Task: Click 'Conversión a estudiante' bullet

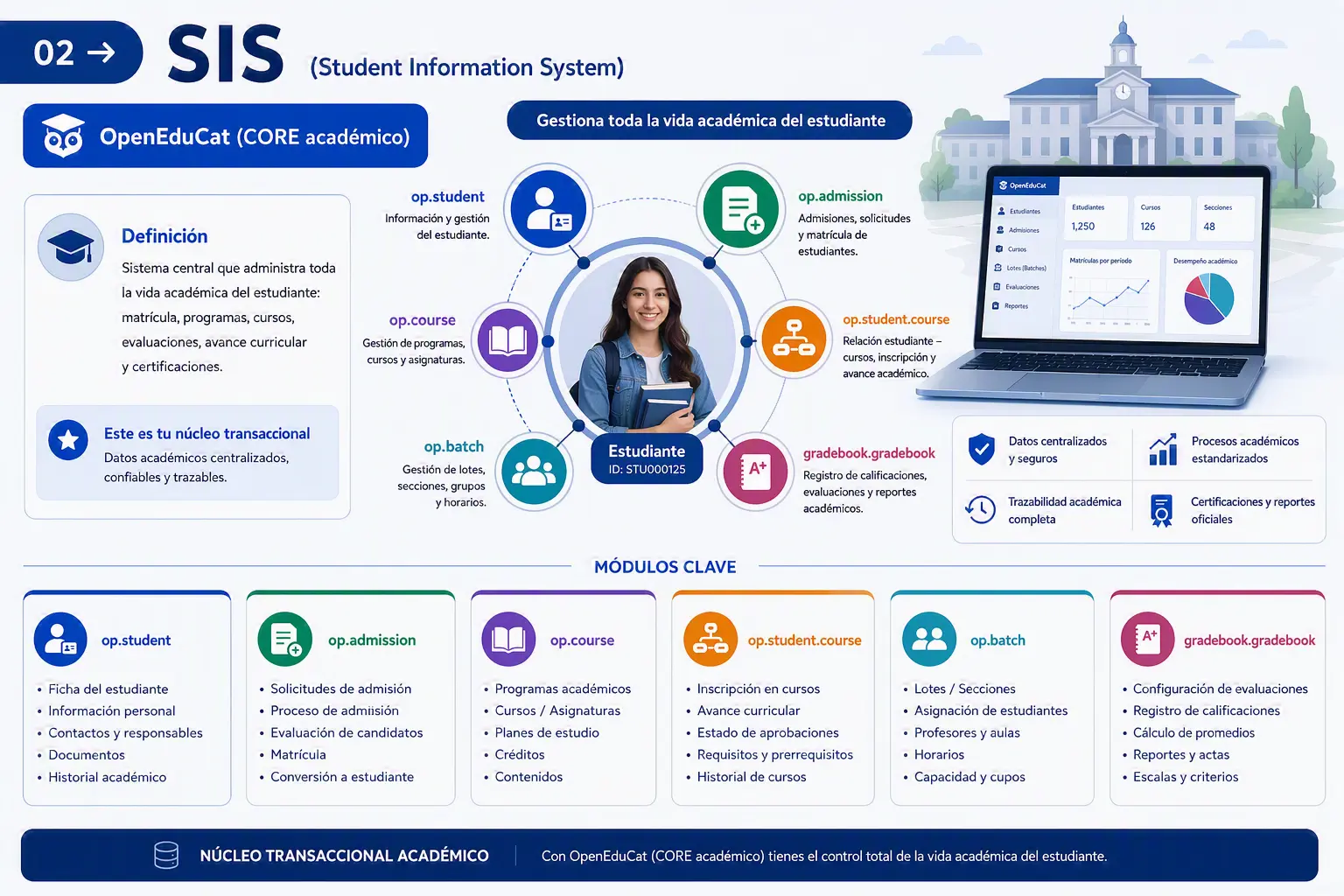Action: point(342,777)
